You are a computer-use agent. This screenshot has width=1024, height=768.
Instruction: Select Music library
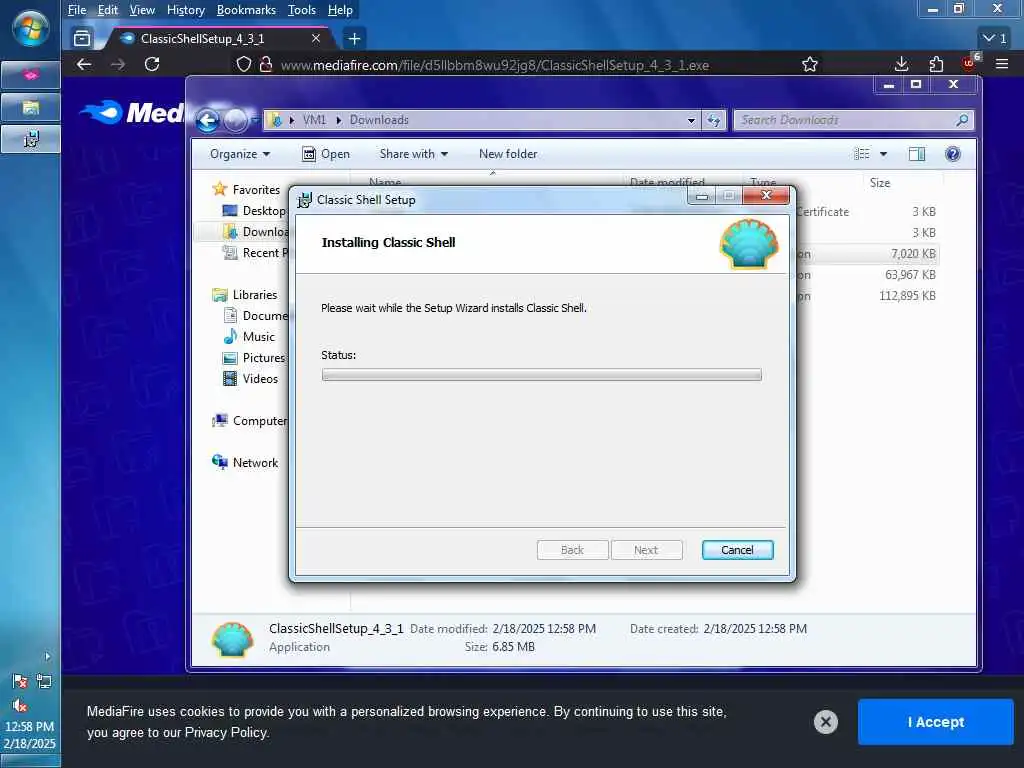(249, 336)
